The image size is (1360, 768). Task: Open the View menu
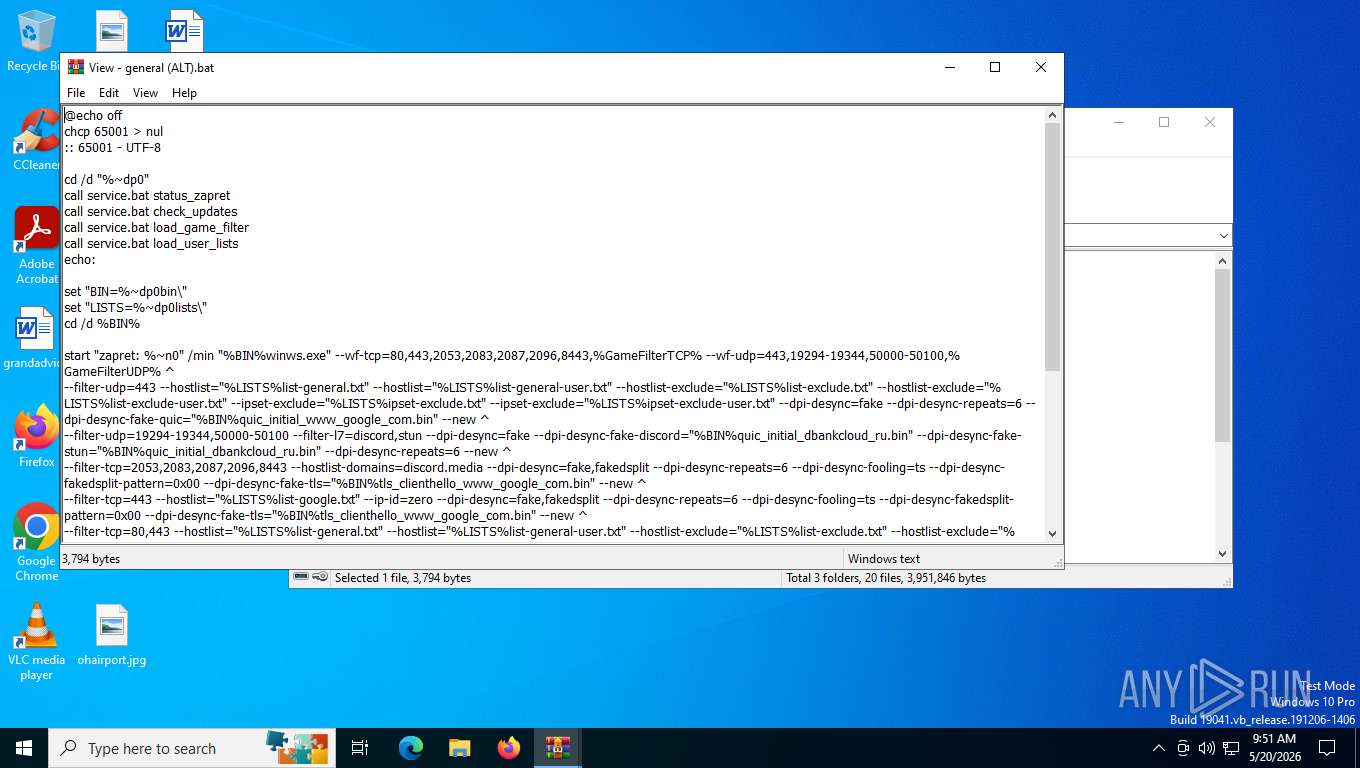pyautogui.click(x=145, y=92)
